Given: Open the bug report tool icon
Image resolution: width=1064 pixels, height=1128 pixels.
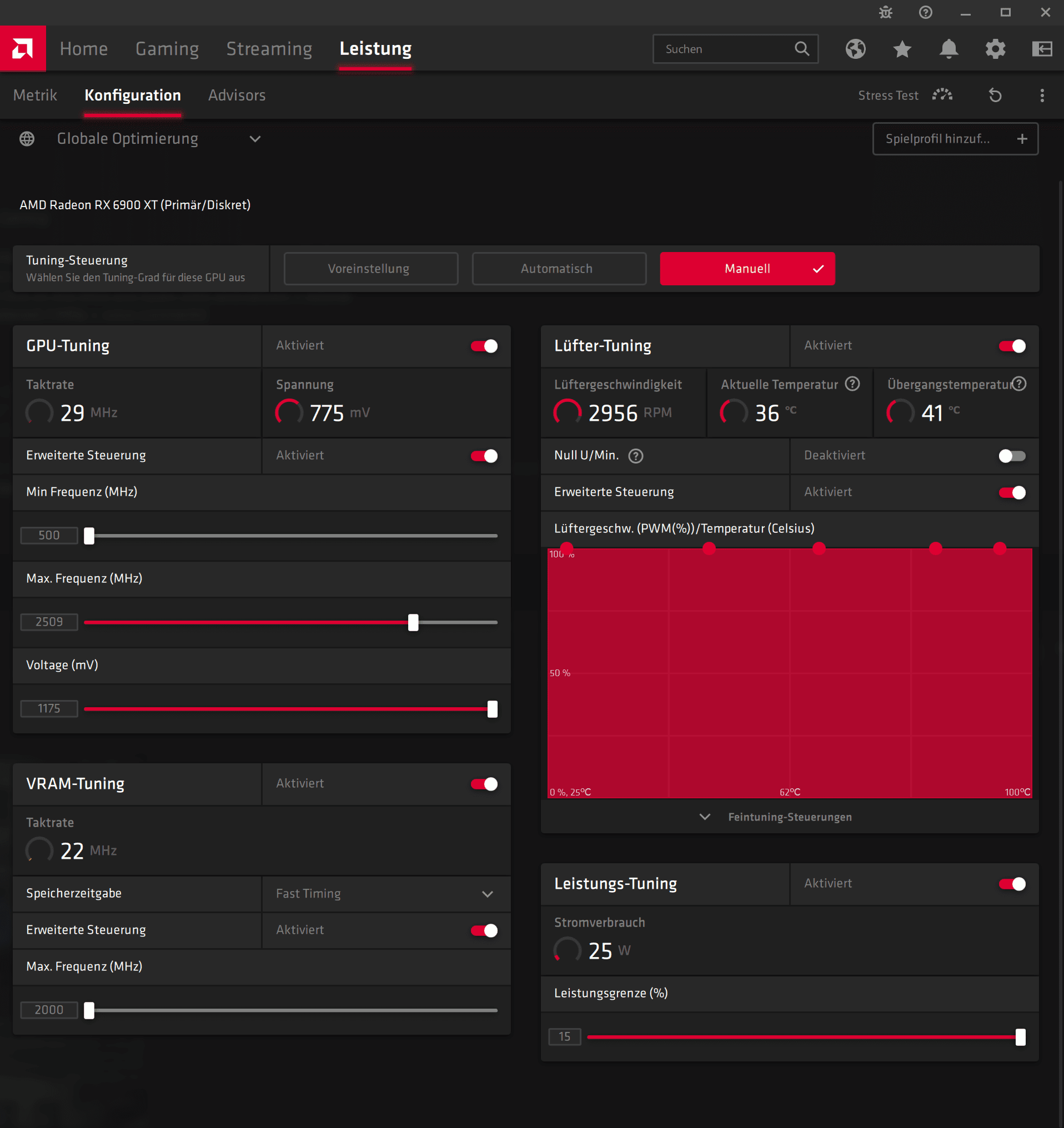Looking at the screenshot, I should (886, 12).
